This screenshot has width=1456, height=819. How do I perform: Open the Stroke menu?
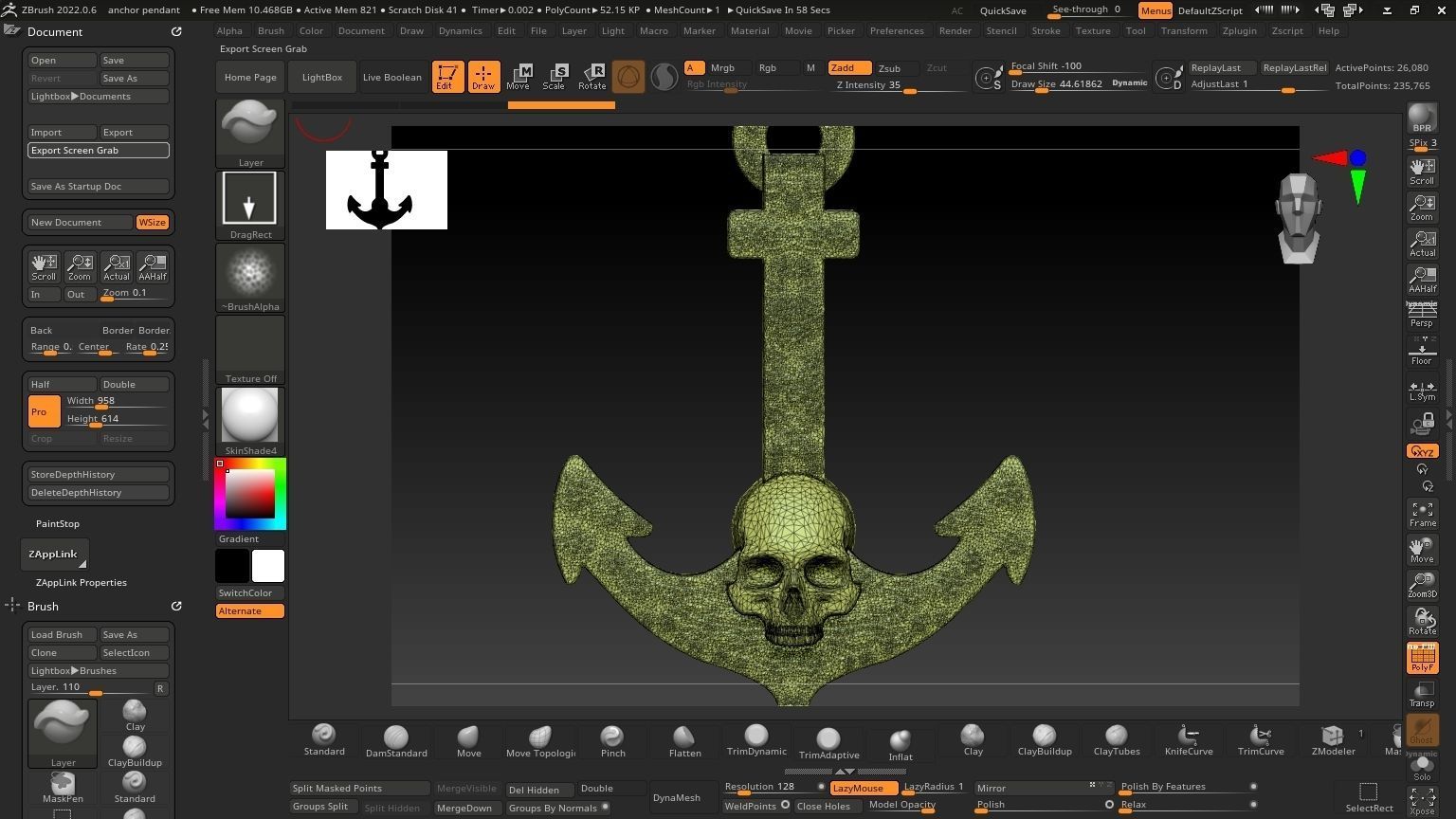point(1046,30)
